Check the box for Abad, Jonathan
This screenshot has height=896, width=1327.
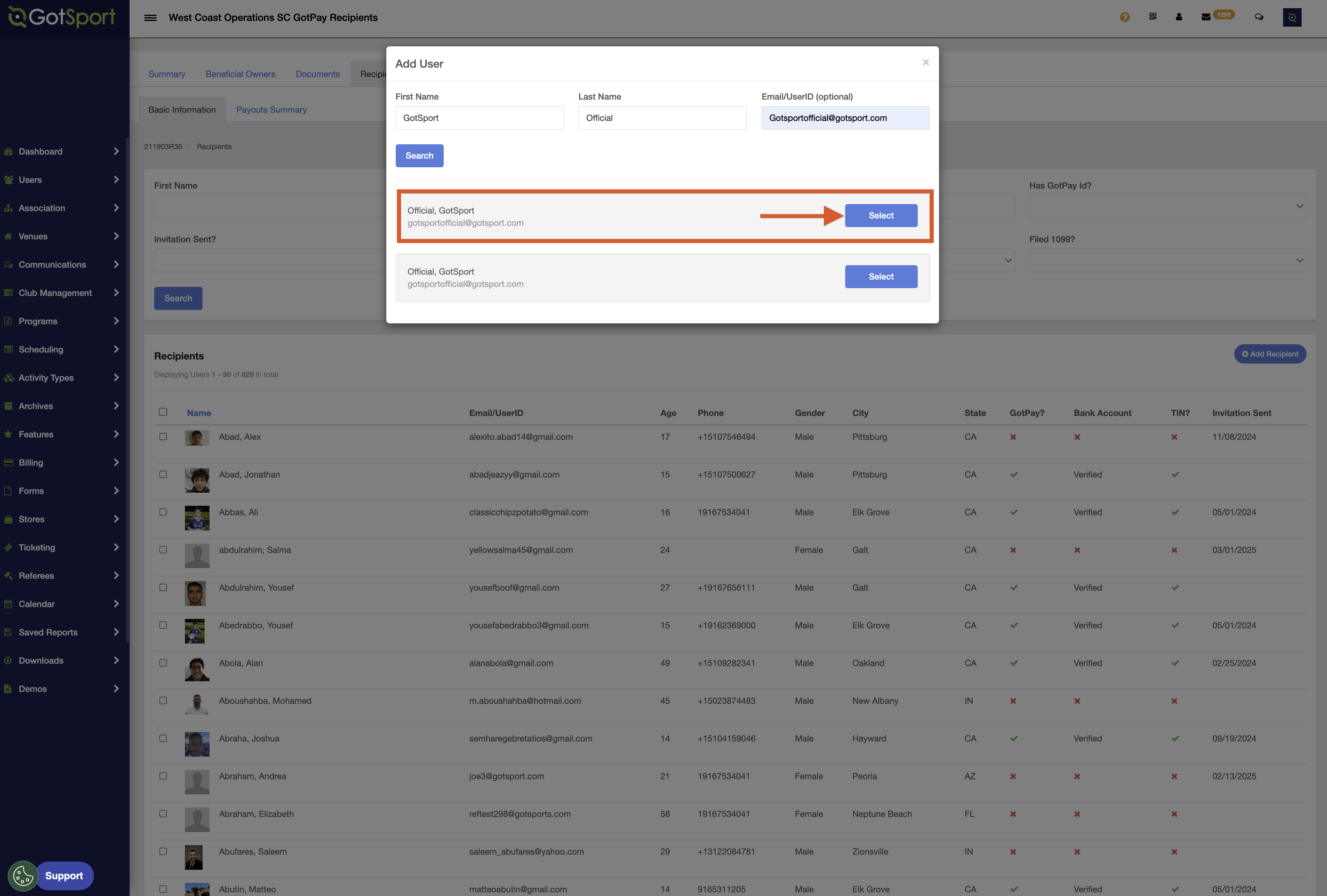click(x=163, y=474)
